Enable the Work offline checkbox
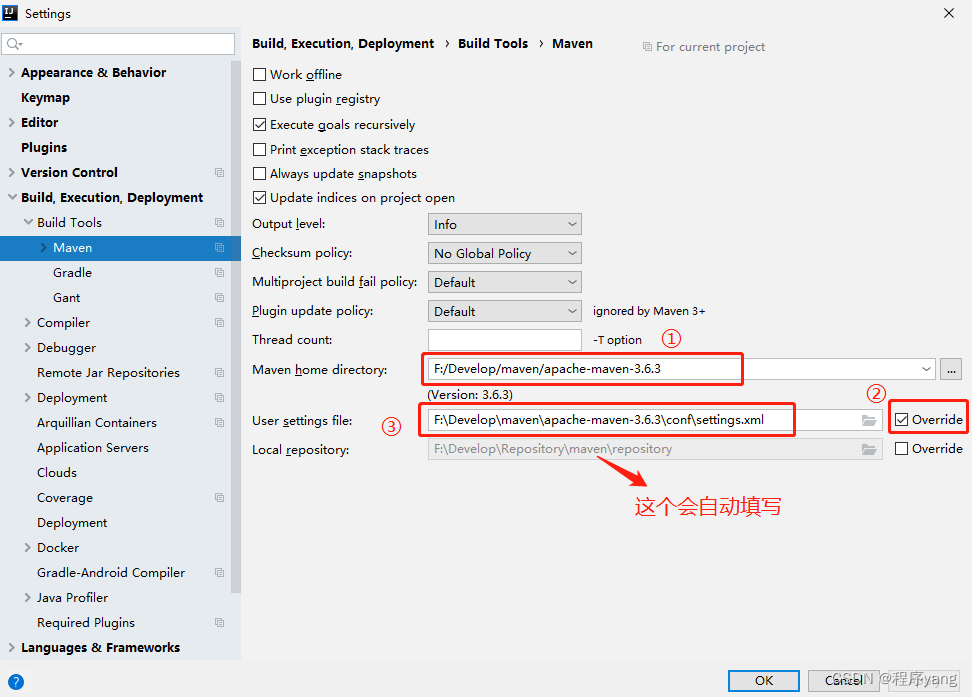972x697 pixels. (x=259, y=74)
